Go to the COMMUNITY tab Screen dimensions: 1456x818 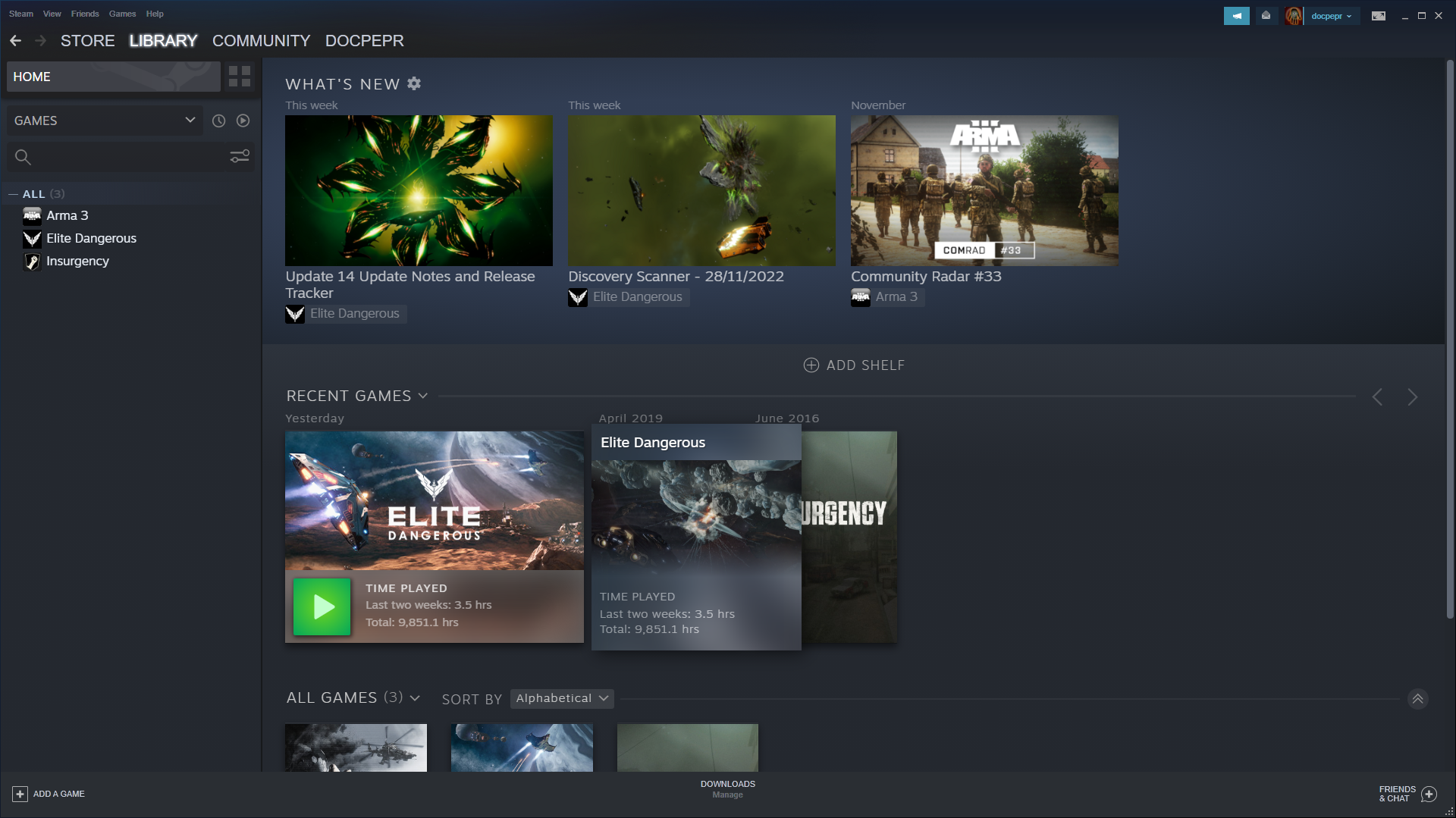[x=261, y=41]
